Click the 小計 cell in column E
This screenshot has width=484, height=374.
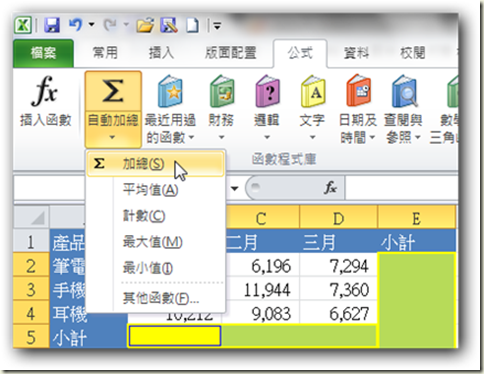[x=417, y=241]
